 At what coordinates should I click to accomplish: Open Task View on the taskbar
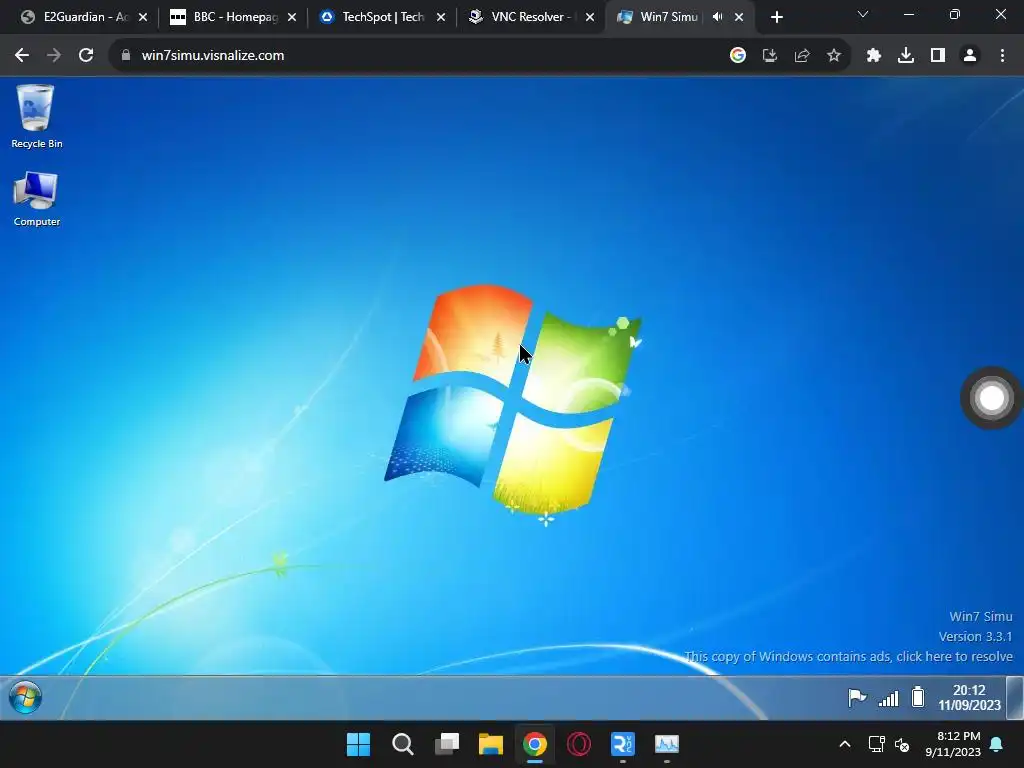tap(447, 744)
